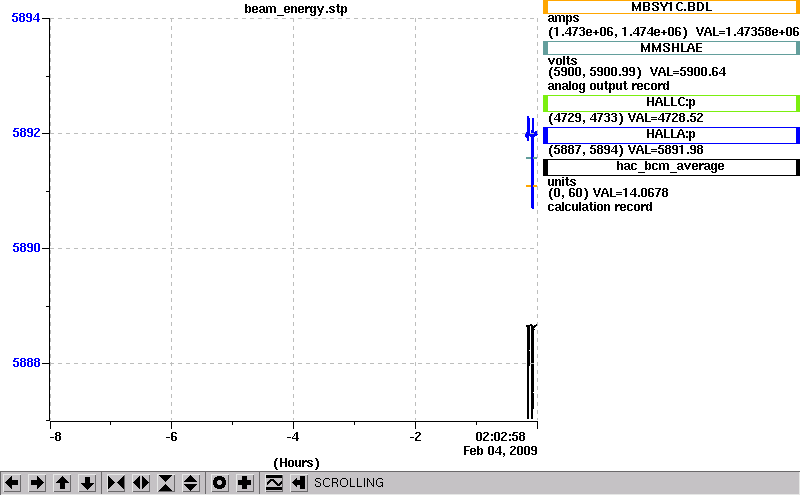Compress the value axis with the hourglass triangles button
The width and height of the screenshot is (800, 495).
coord(166,483)
